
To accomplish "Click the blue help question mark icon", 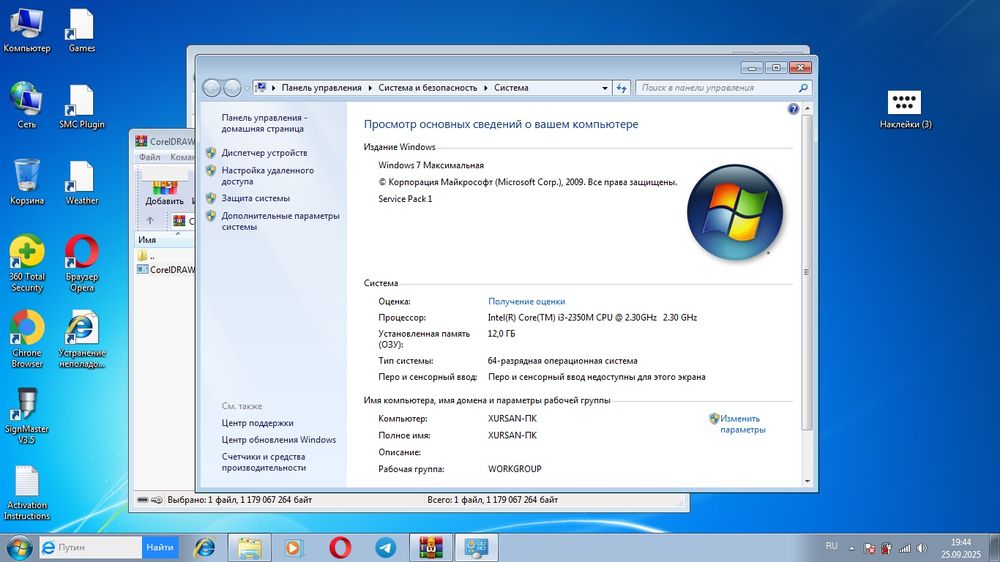I will click(793, 109).
